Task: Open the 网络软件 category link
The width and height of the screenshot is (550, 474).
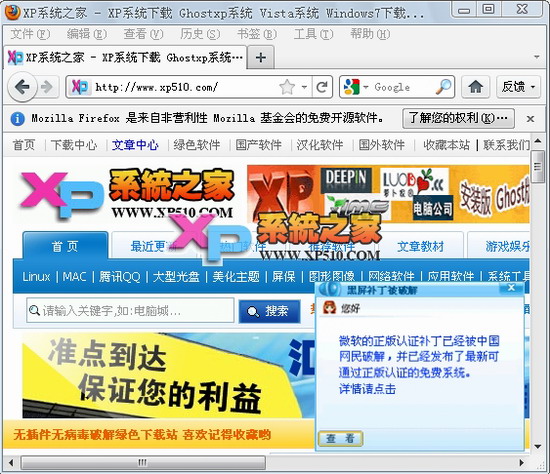Action: tap(391, 276)
